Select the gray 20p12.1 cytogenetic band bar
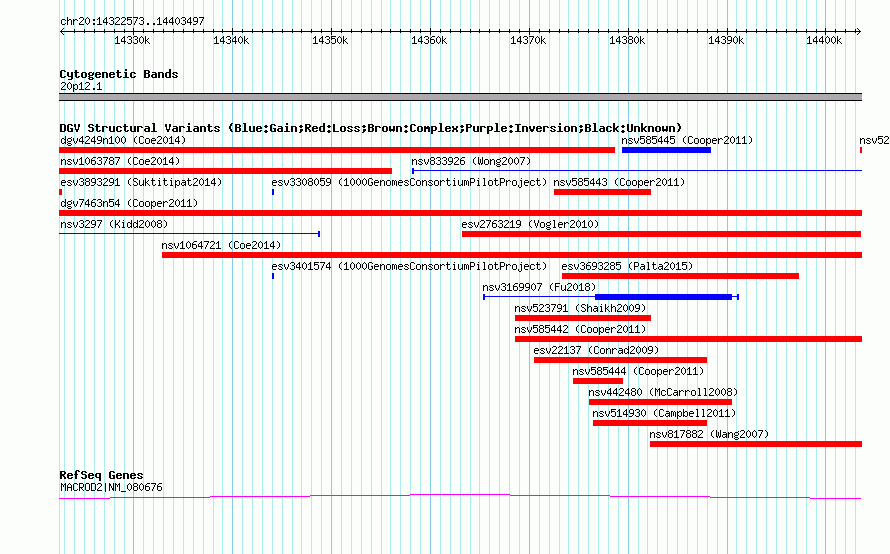 [460, 97]
